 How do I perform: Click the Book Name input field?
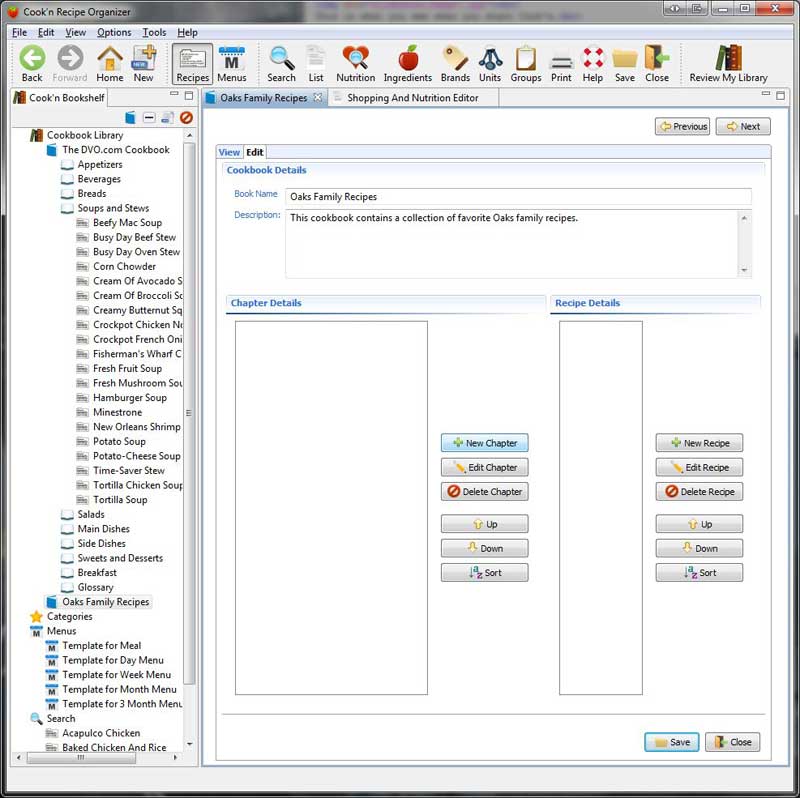pyautogui.click(x=518, y=196)
